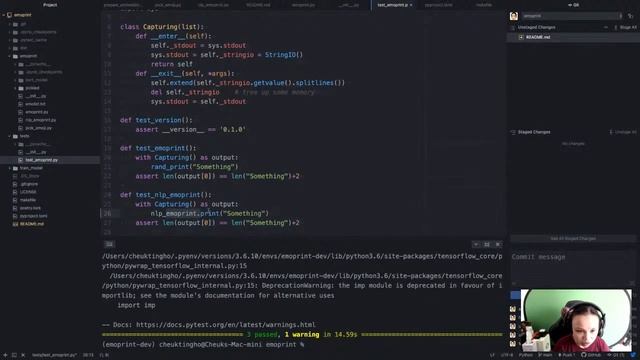Screen dimensions: 640x360
Task: Expand the pickled folder
Action: pos(32,88)
